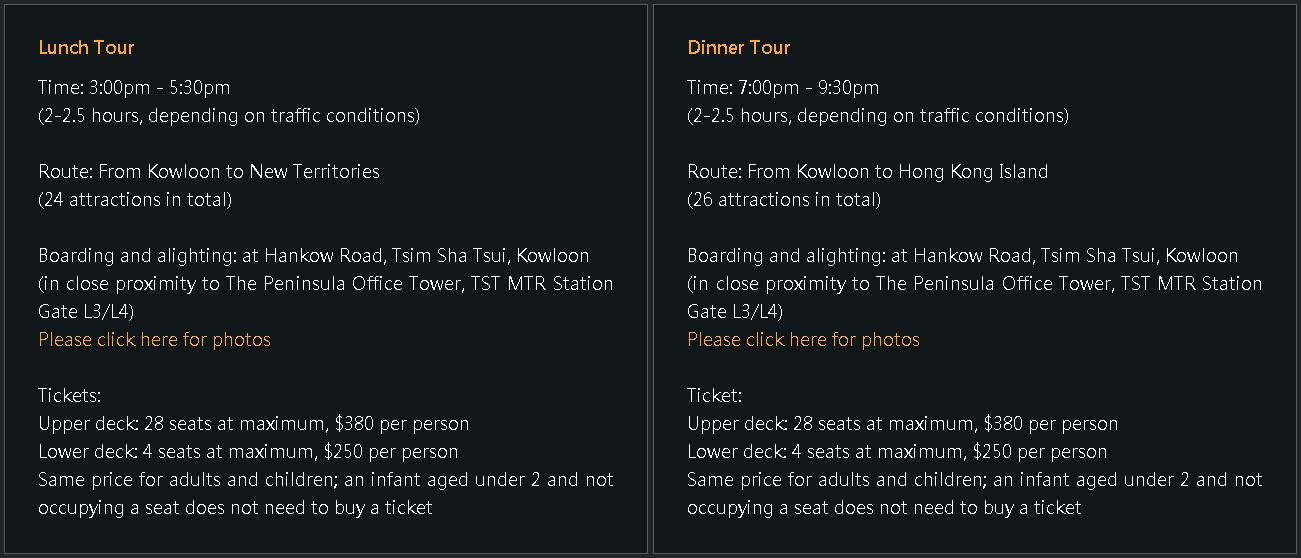Click Dinner Tour boarding and alighting line
Image resolution: width=1301 pixels, height=558 pixels.
click(963, 255)
